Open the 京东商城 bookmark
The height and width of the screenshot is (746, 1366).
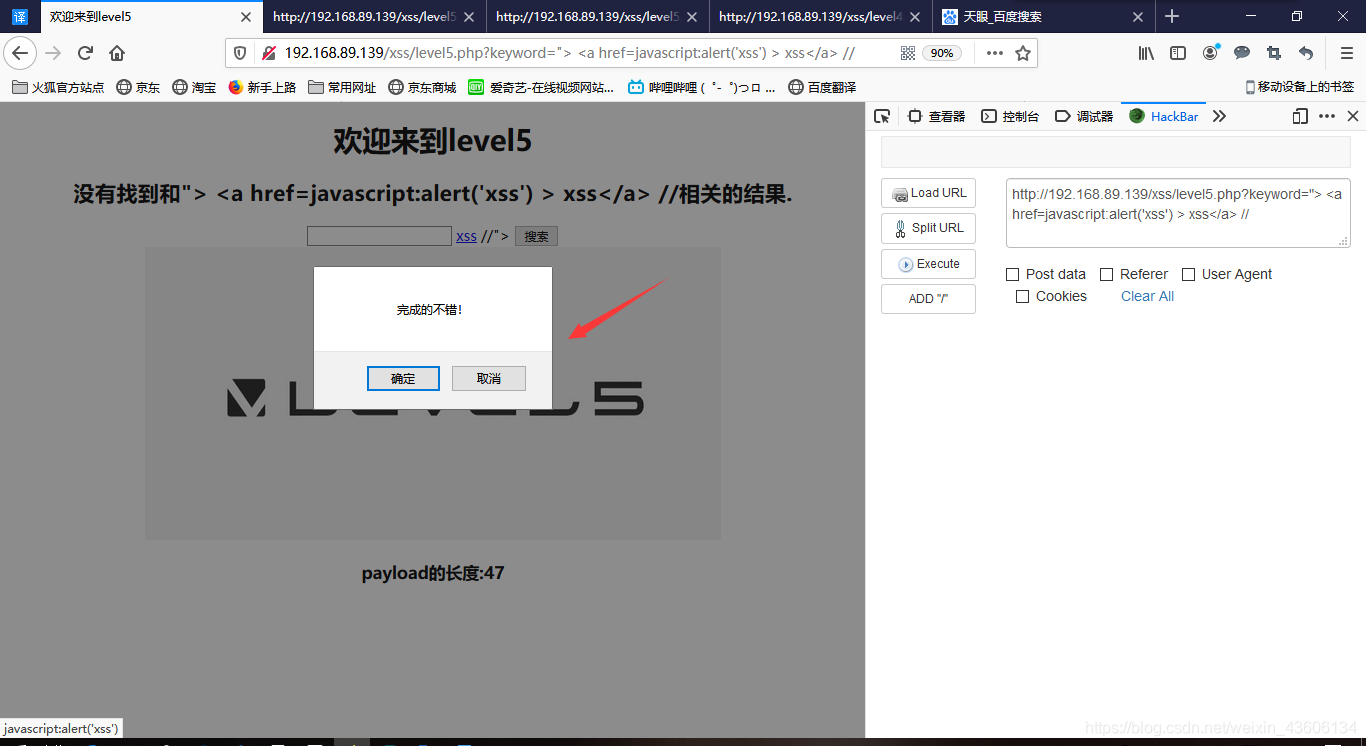click(x=422, y=88)
